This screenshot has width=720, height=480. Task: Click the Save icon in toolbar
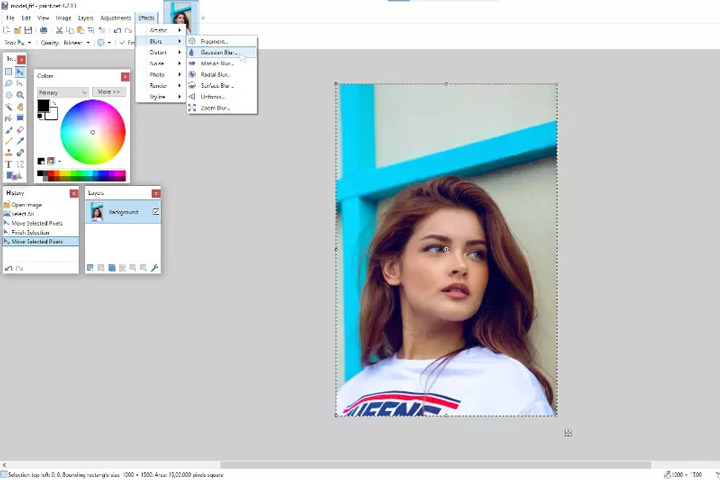(28, 30)
